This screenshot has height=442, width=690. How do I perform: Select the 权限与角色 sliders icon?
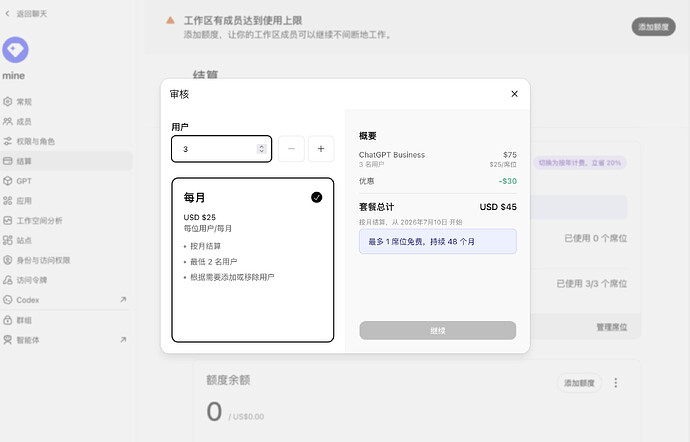click(x=7, y=141)
